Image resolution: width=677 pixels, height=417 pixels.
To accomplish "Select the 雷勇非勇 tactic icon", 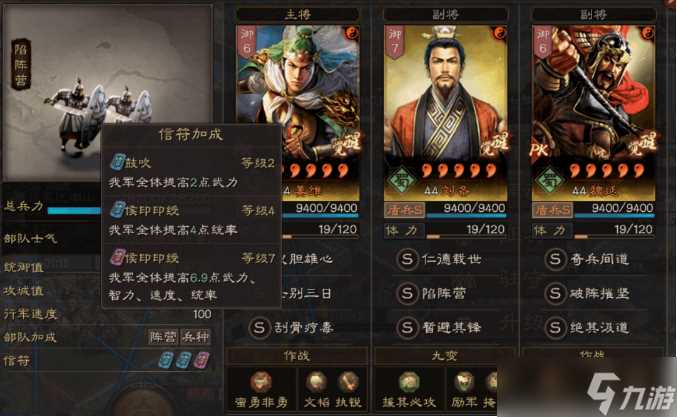I will [x=261, y=382].
